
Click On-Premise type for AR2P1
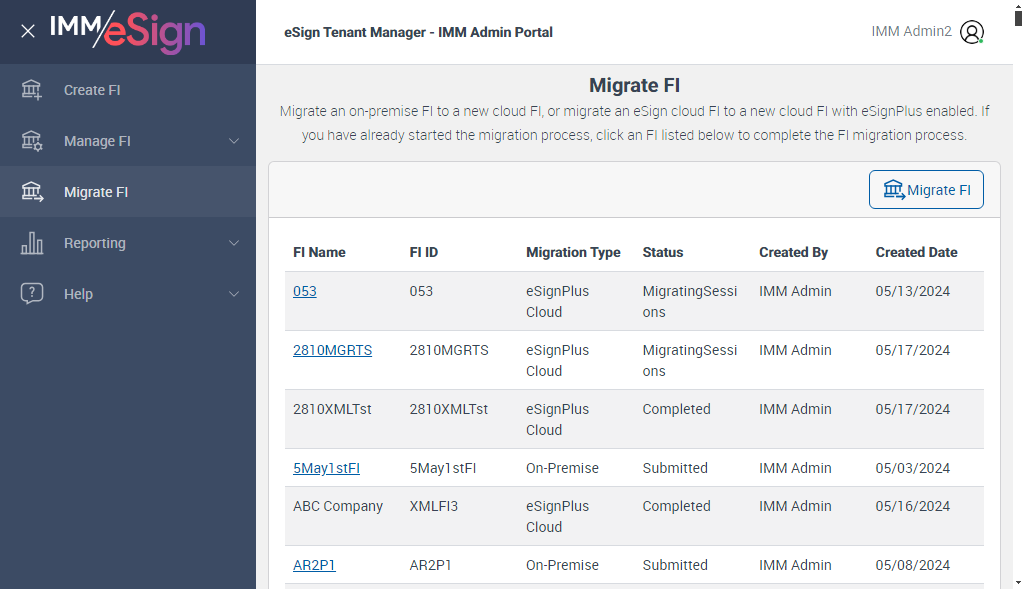point(562,565)
